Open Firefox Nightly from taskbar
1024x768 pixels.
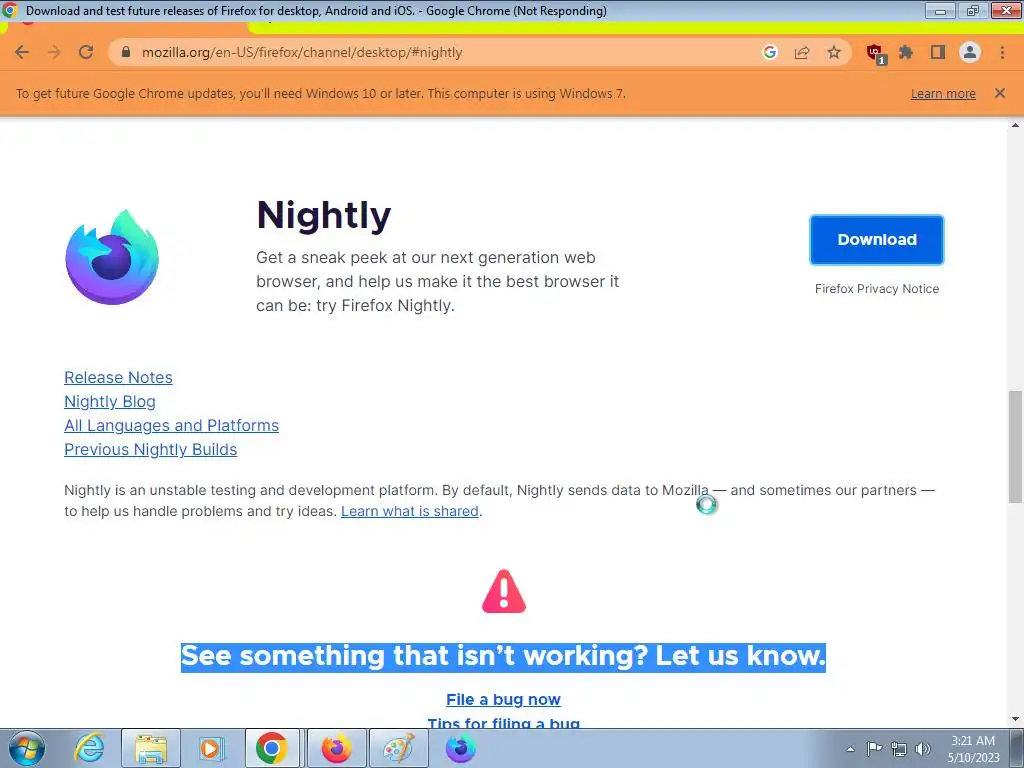460,748
